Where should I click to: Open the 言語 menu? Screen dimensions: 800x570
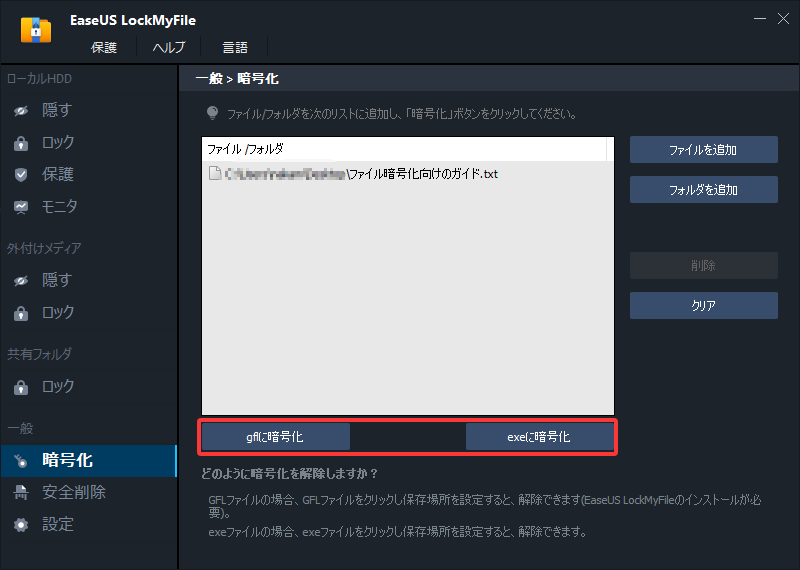pyautogui.click(x=235, y=47)
